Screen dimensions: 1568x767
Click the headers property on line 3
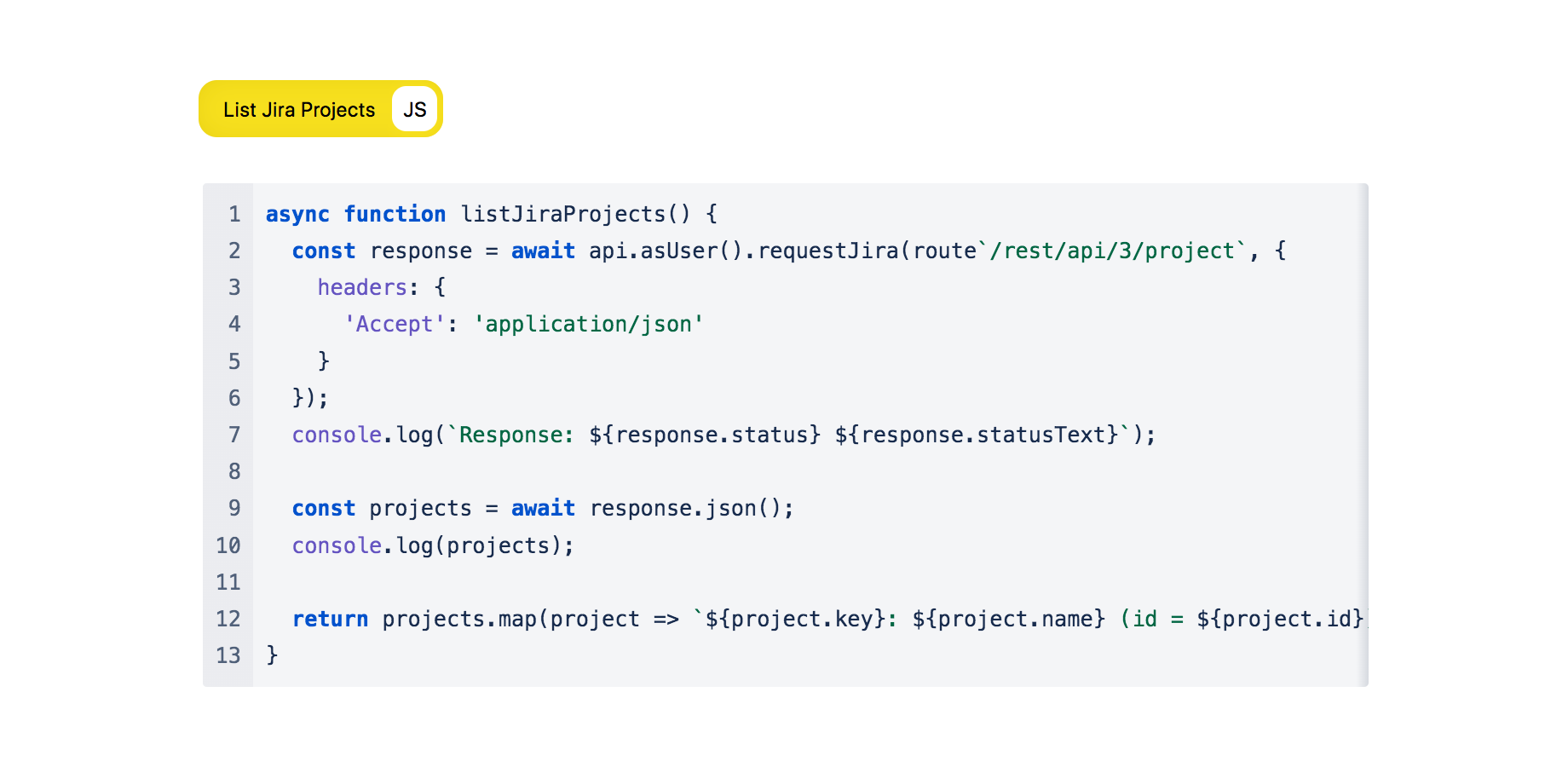[x=362, y=287]
